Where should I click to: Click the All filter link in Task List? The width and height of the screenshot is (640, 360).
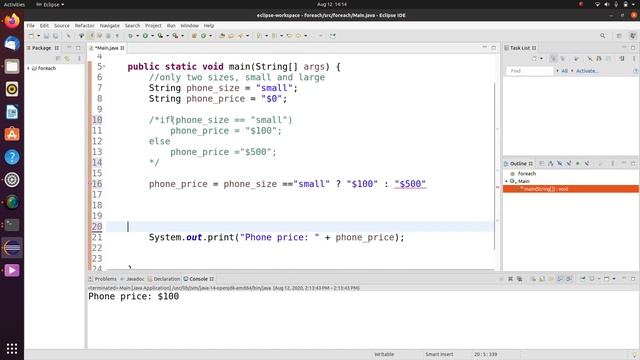(x=564, y=71)
